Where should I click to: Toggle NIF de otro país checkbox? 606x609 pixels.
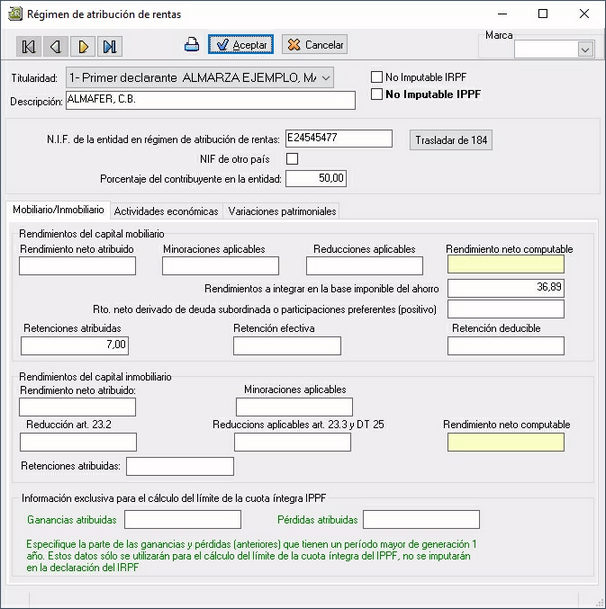pyautogui.click(x=292, y=158)
